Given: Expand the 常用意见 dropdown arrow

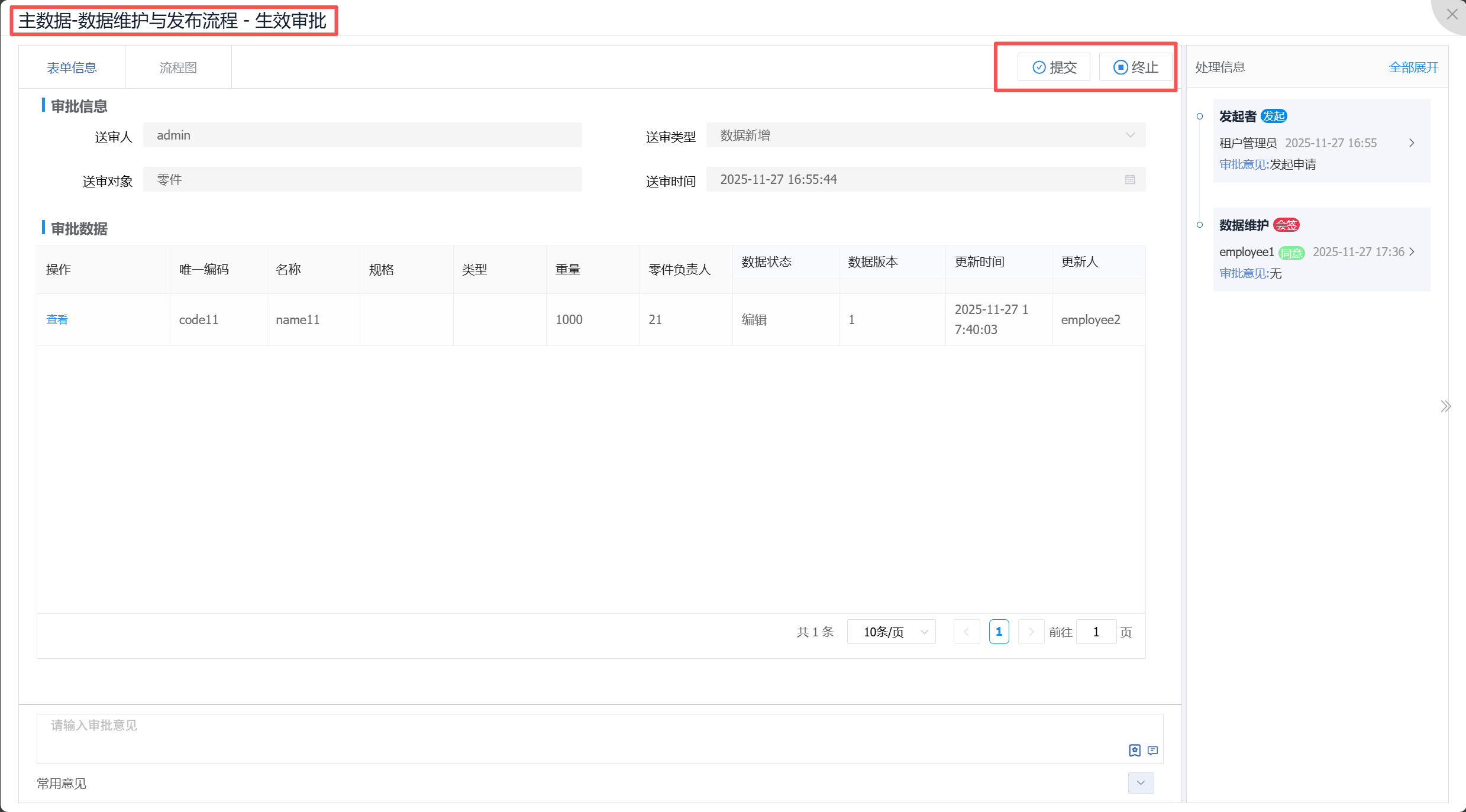Looking at the screenshot, I should click(1141, 783).
